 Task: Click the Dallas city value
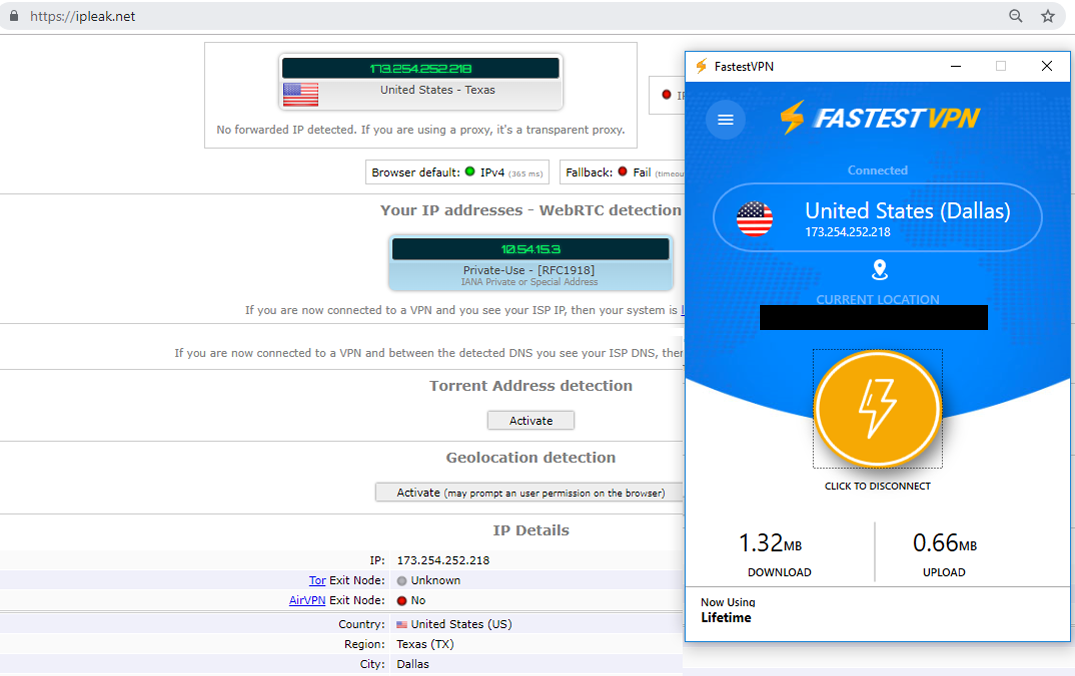click(x=413, y=664)
